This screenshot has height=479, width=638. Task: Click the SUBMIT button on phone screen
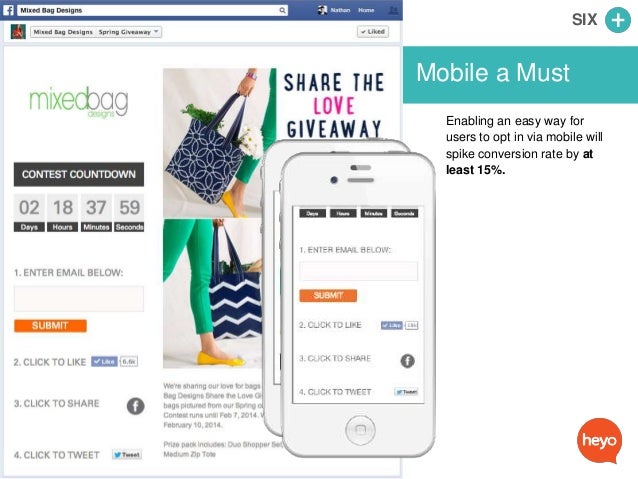pyautogui.click(x=328, y=295)
